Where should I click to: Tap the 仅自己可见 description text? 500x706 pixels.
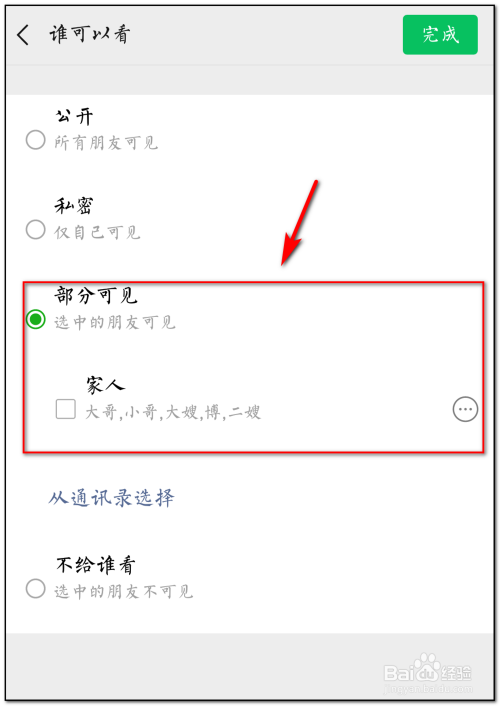pos(97,232)
